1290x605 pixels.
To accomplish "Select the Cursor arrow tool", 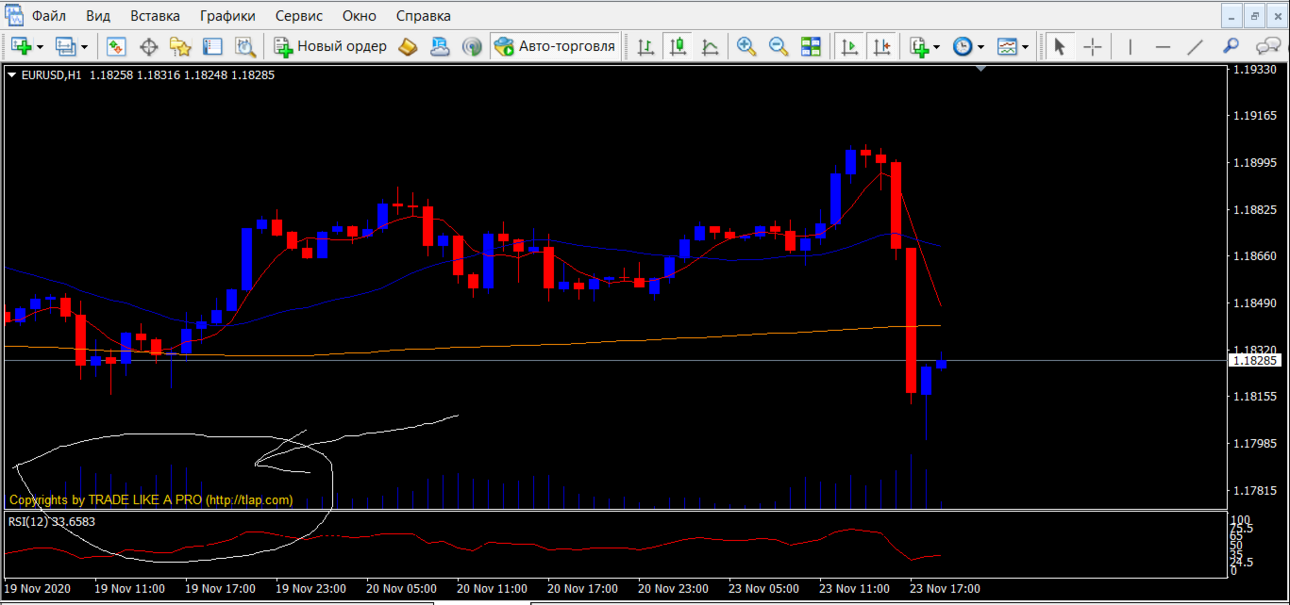I will pyautogui.click(x=1060, y=46).
